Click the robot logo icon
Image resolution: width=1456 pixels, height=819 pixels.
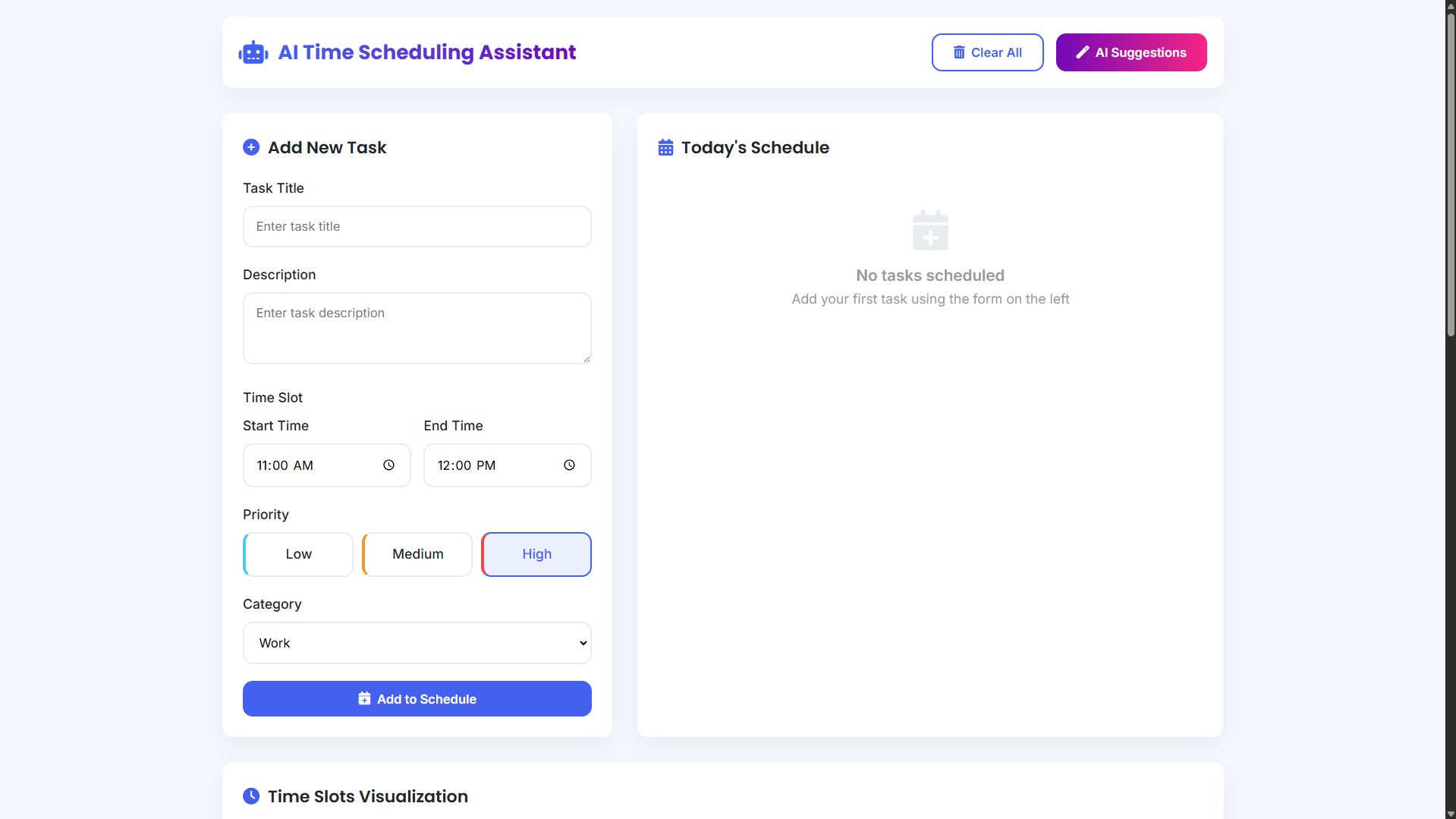point(253,52)
